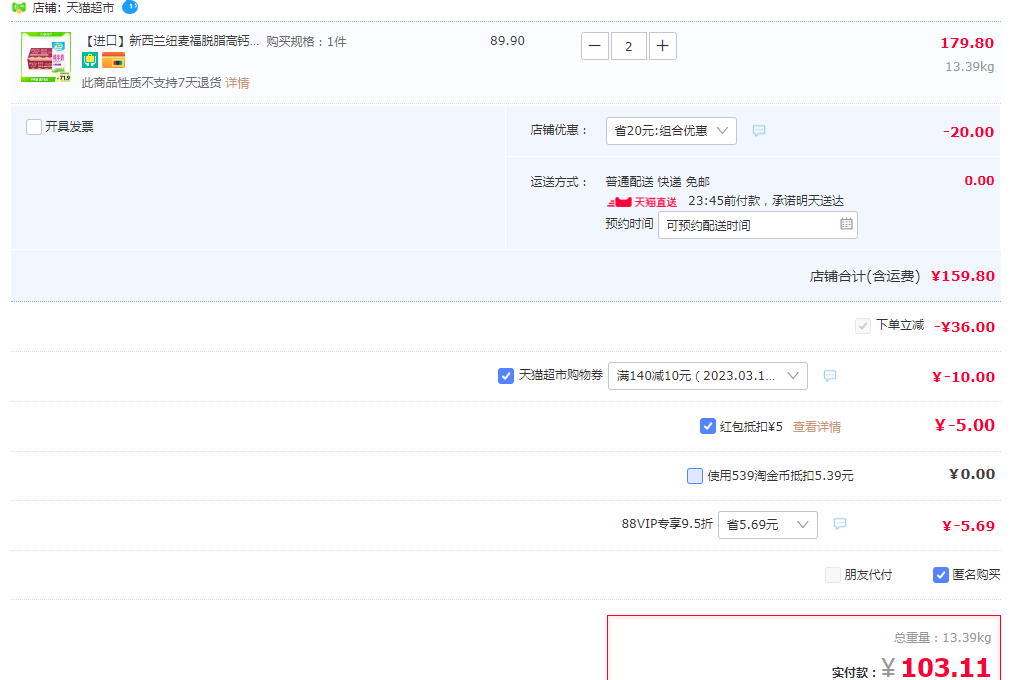
Task: Click the ¥-5.69 88VIP discount amount
Action: click(x=968, y=526)
